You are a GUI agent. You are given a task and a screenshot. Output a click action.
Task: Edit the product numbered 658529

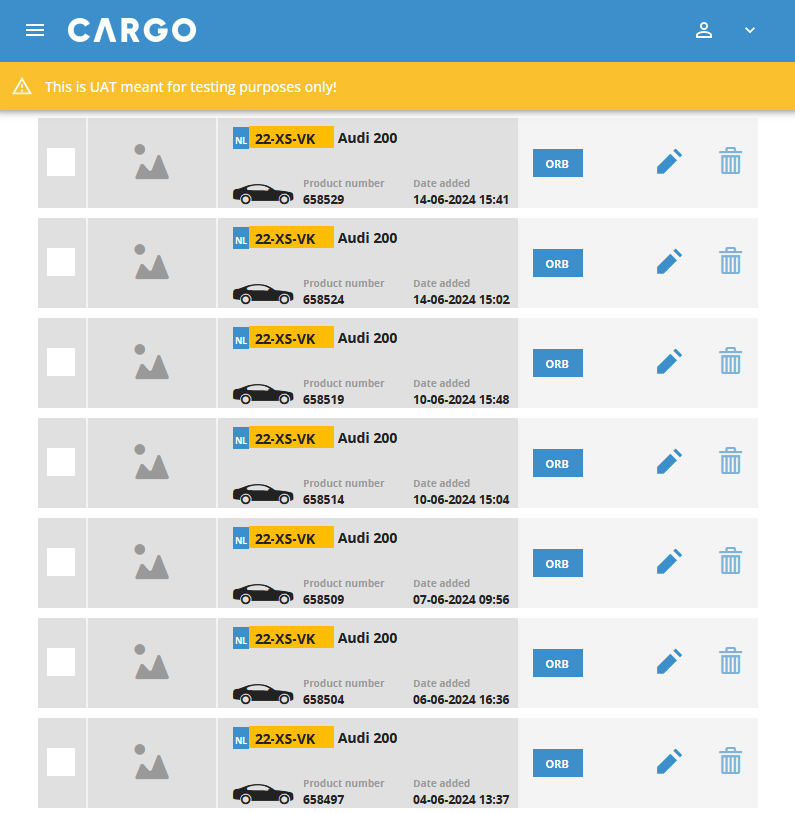(x=669, y=162)
